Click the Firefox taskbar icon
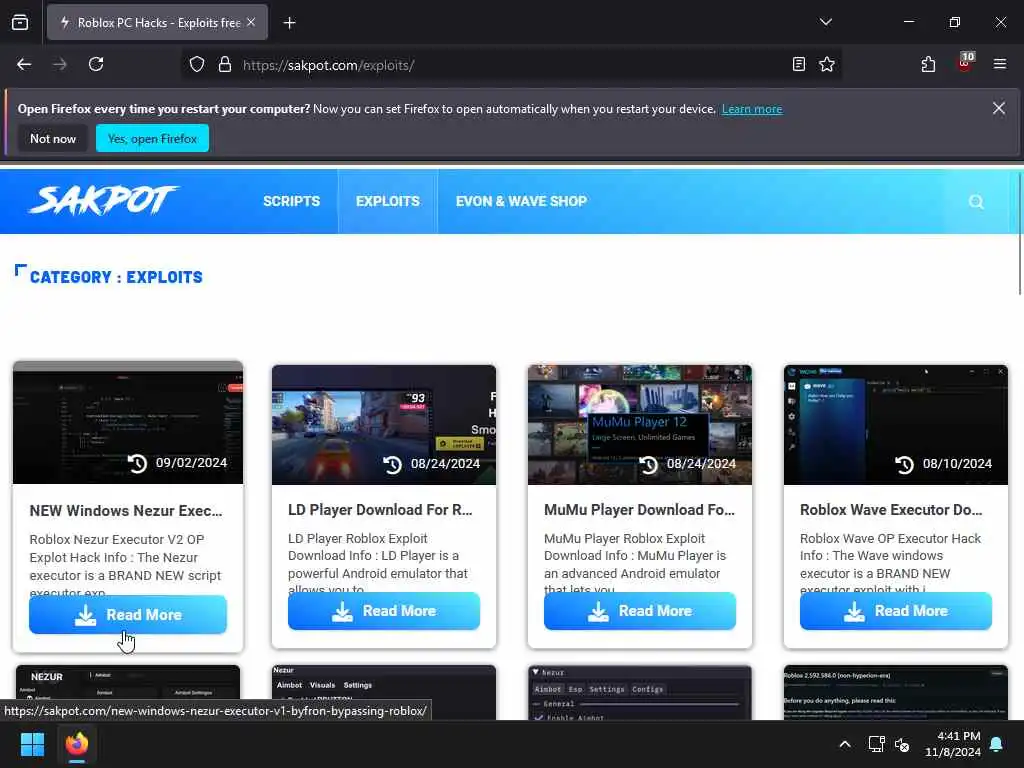The image size is (1024, 768). (x=77, y=744)
